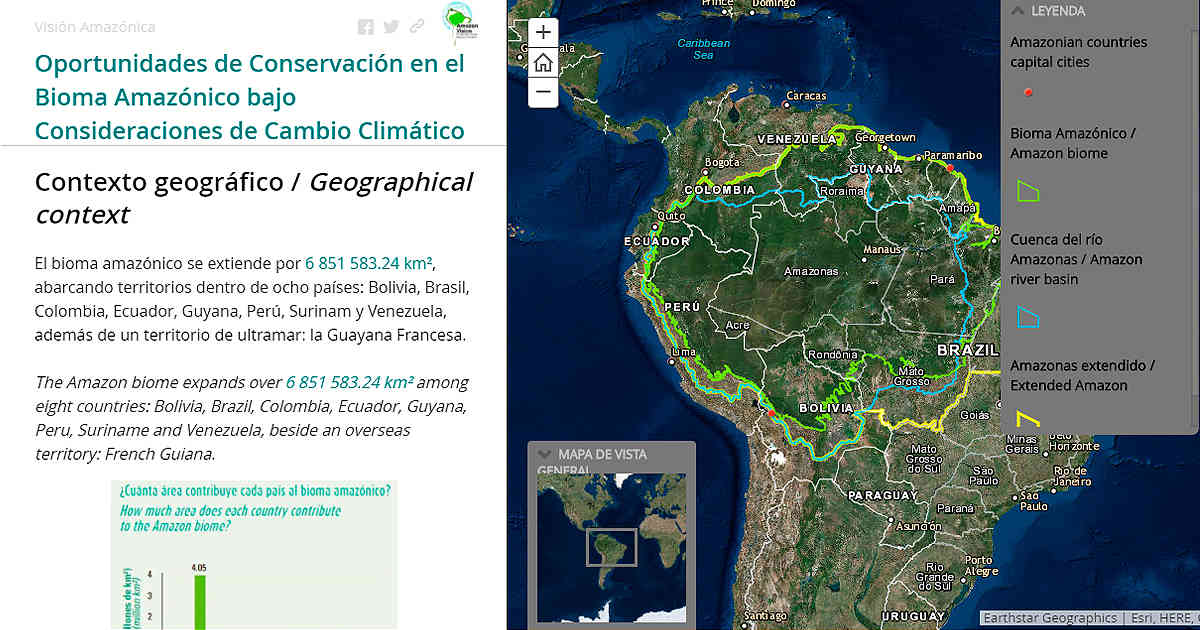Screen dimensions: 1200x630
Task: Reset map to default home extent
Action: tap(542, 63)
